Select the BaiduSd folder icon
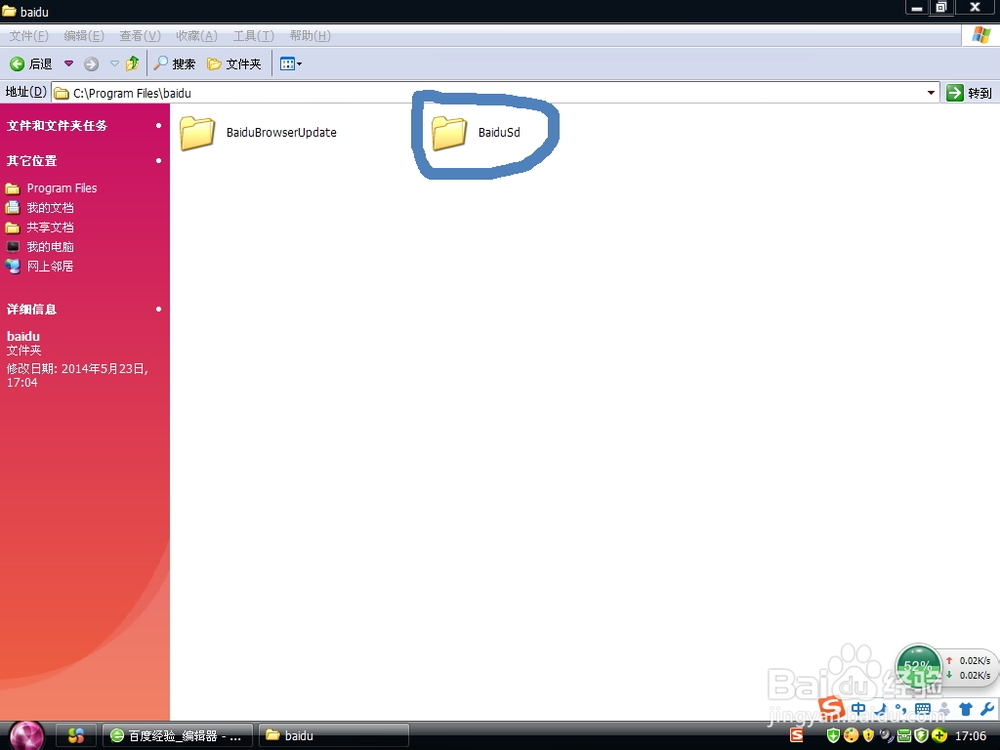 pyautogui.click(x=449, y=133)
